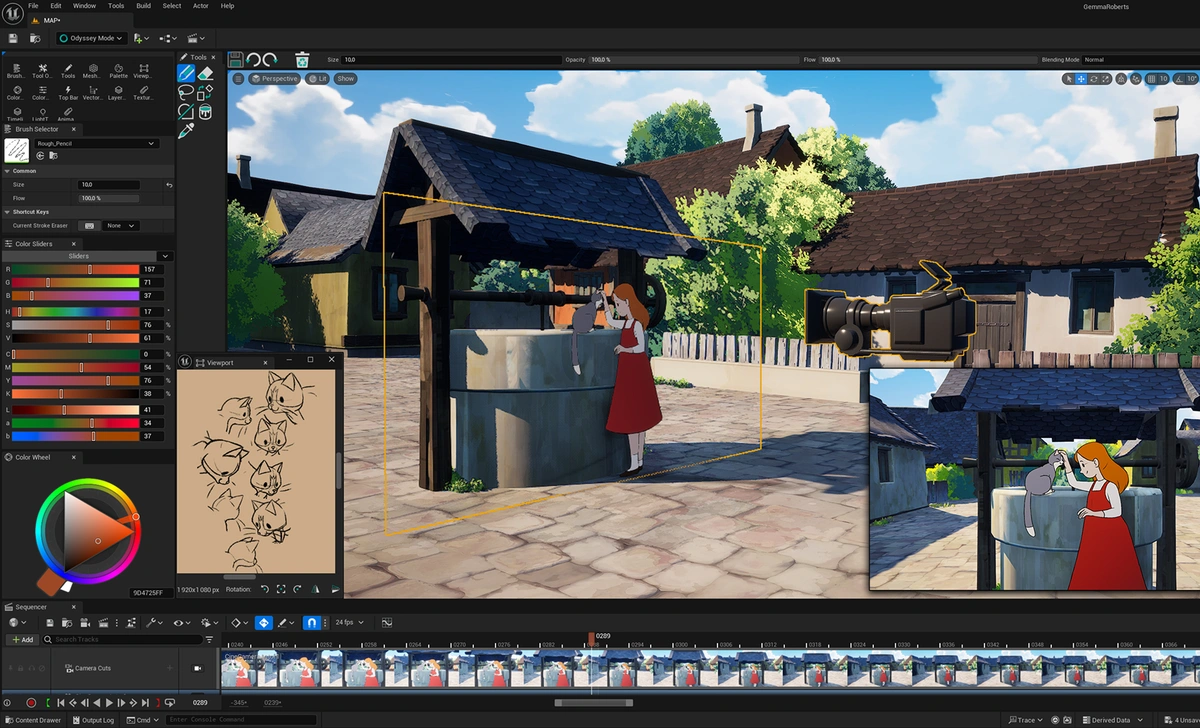The height and width of the screenshot is (728, 1200).
Task: Open the Actor menu
Action: [x=200, y=6]
